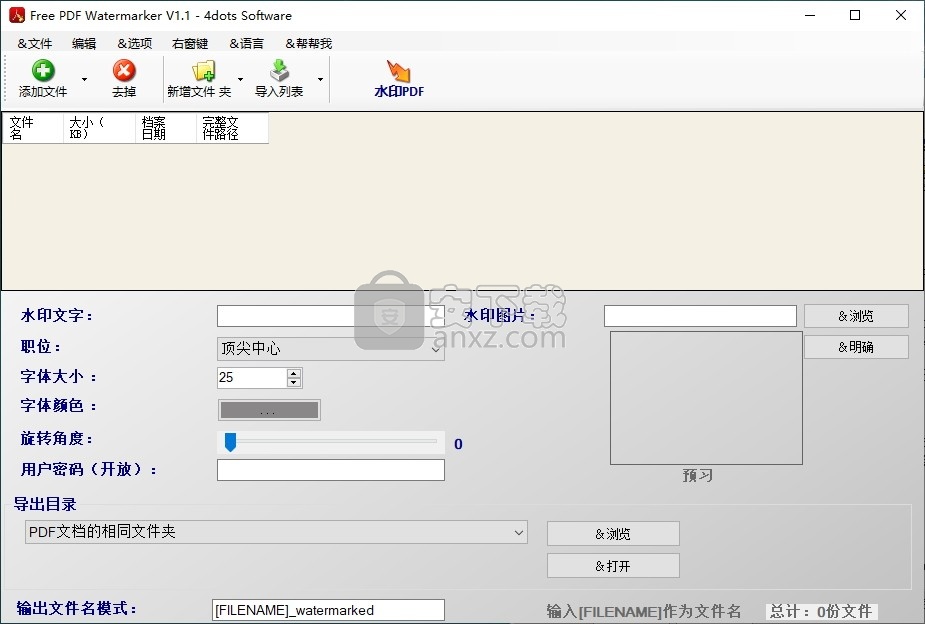The height and width of the screenshot is (624, 925).
Task: Click &浏览 button for output directory
Action: pyautogui.click(x=613, y=534)
